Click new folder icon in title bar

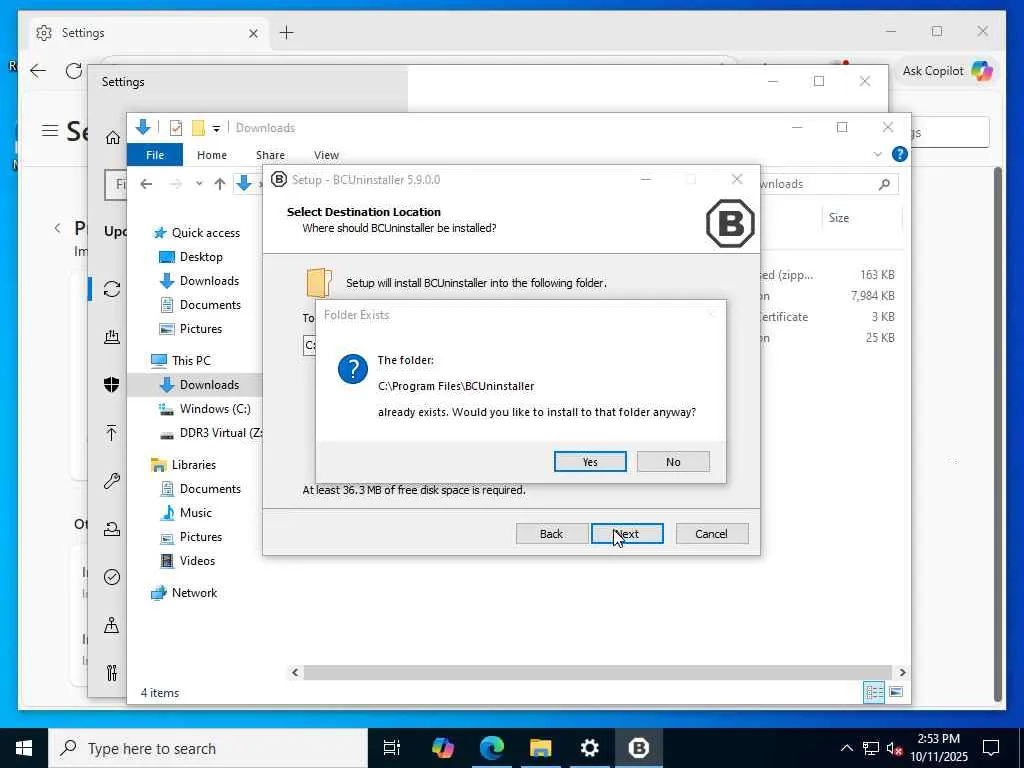pos(199,127)
